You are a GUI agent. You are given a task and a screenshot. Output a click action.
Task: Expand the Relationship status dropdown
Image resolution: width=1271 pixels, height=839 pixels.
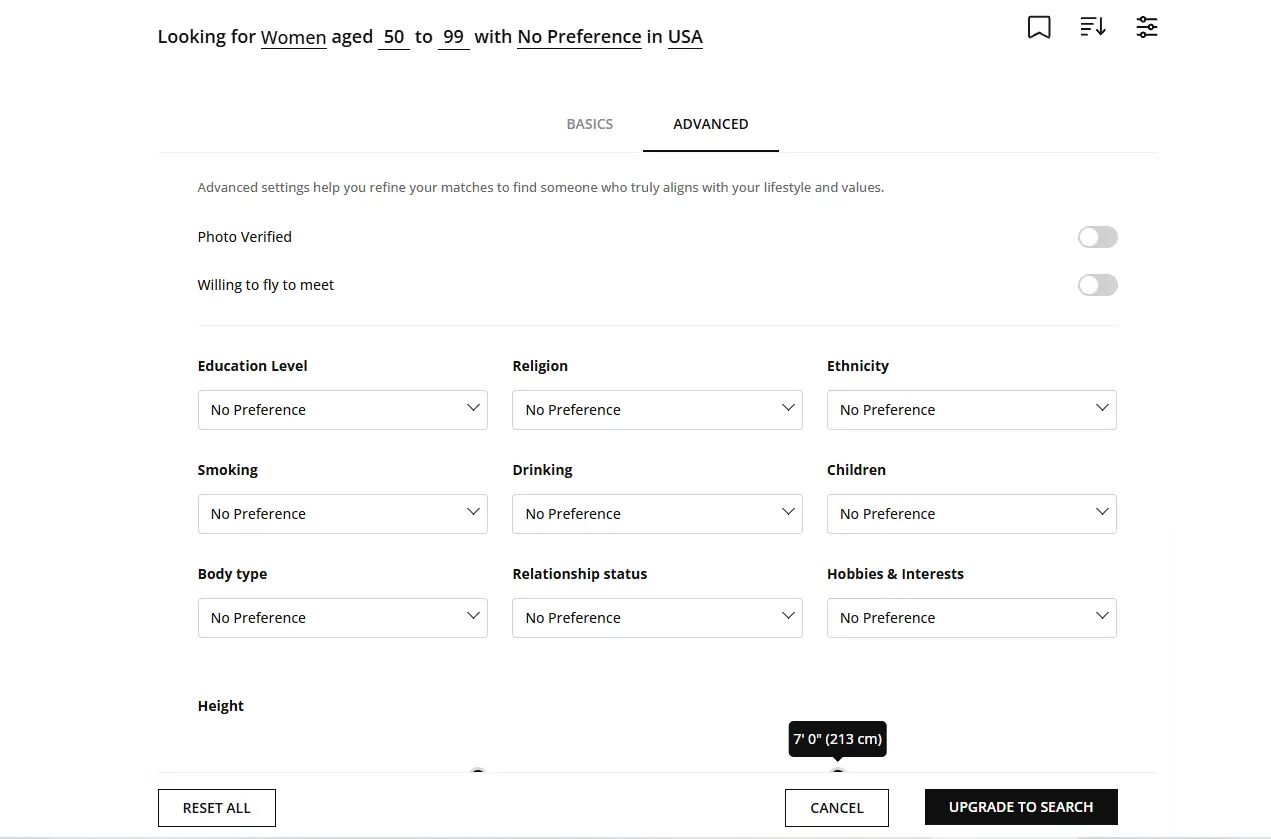[x=657, y=618]
